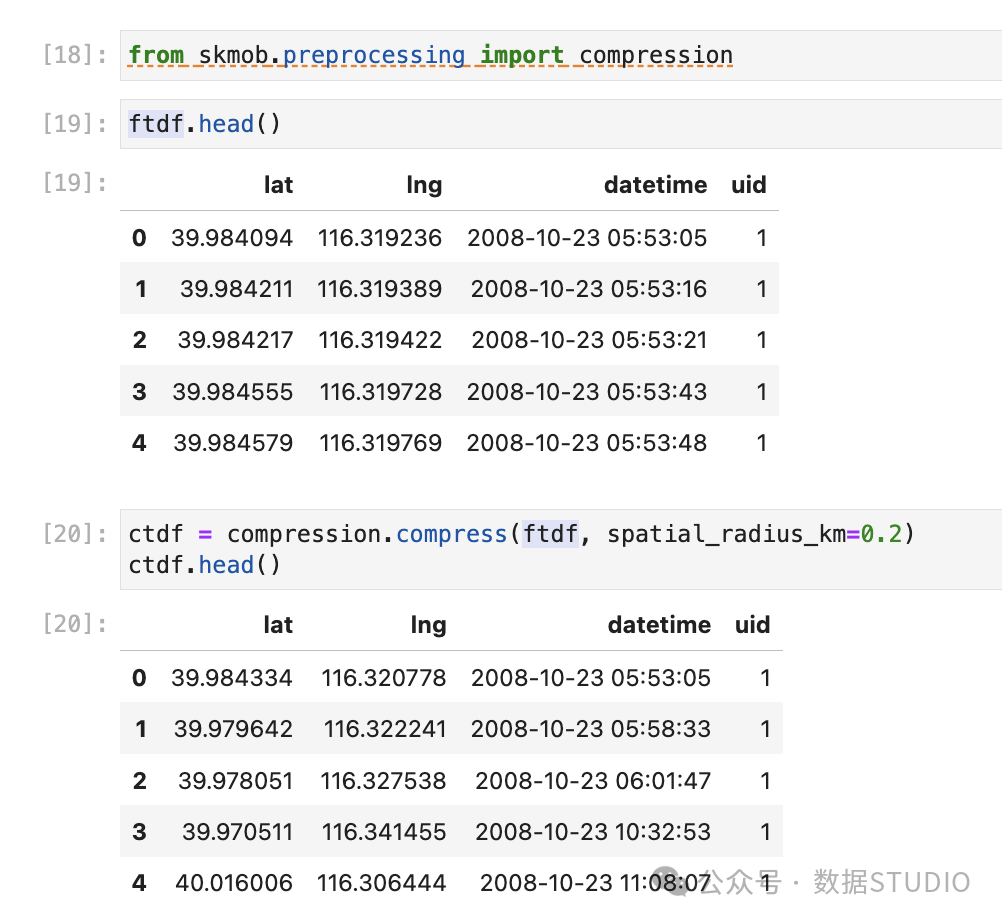Select the lat value 39.978051
The width and height of the screenshot is (1002, 922).
[x=235, y=781]
